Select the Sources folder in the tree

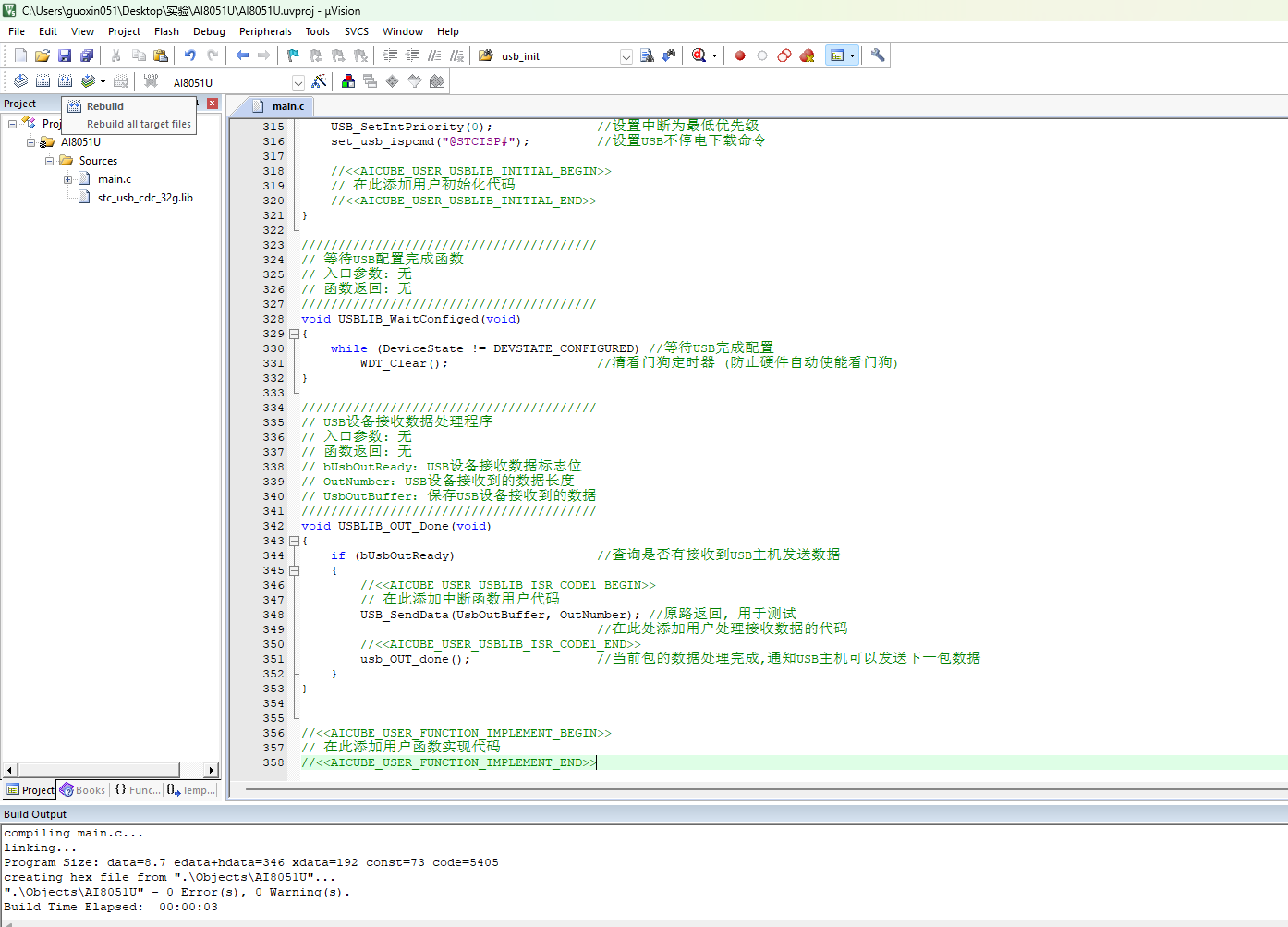[98, 161]
